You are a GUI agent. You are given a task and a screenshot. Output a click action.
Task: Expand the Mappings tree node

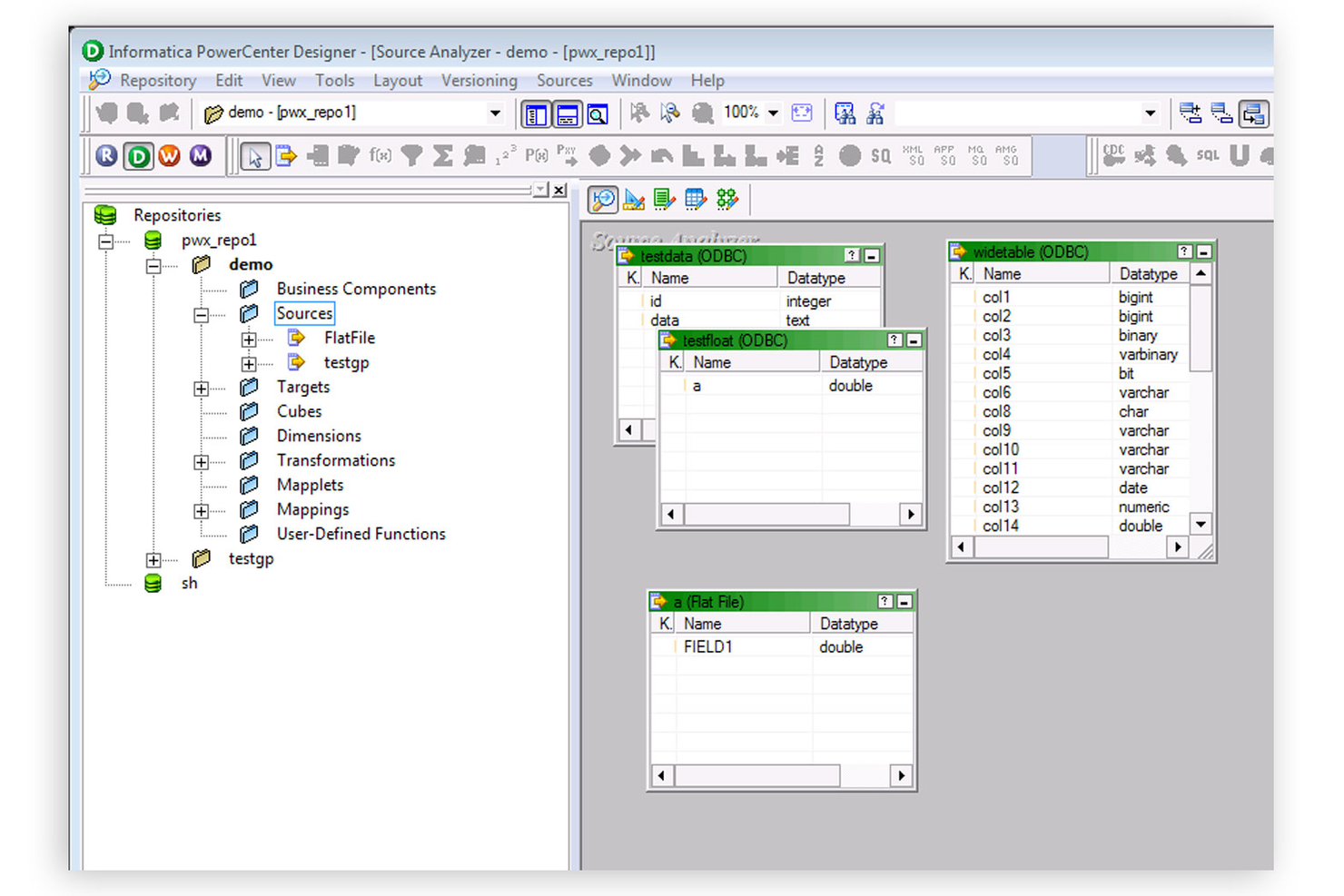point(202,511)
